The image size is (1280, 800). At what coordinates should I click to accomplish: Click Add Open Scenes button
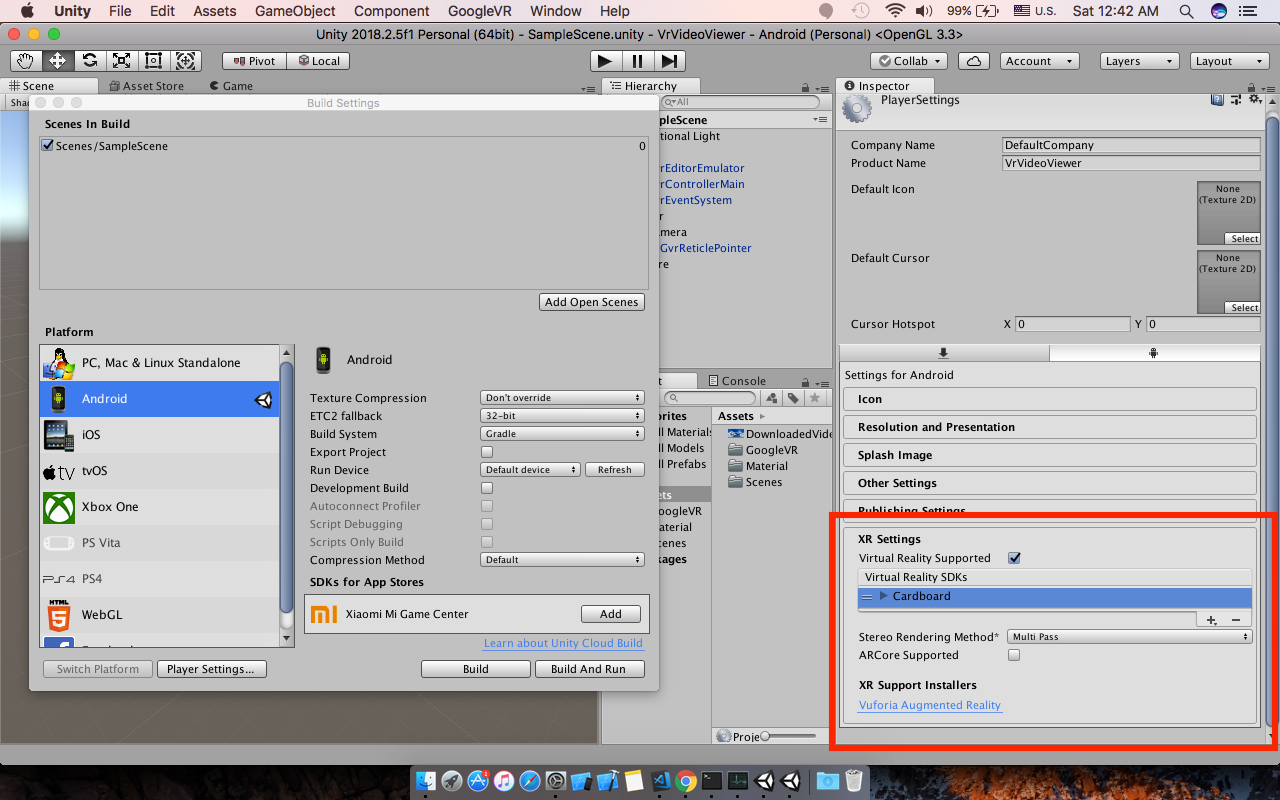point(591,302)
